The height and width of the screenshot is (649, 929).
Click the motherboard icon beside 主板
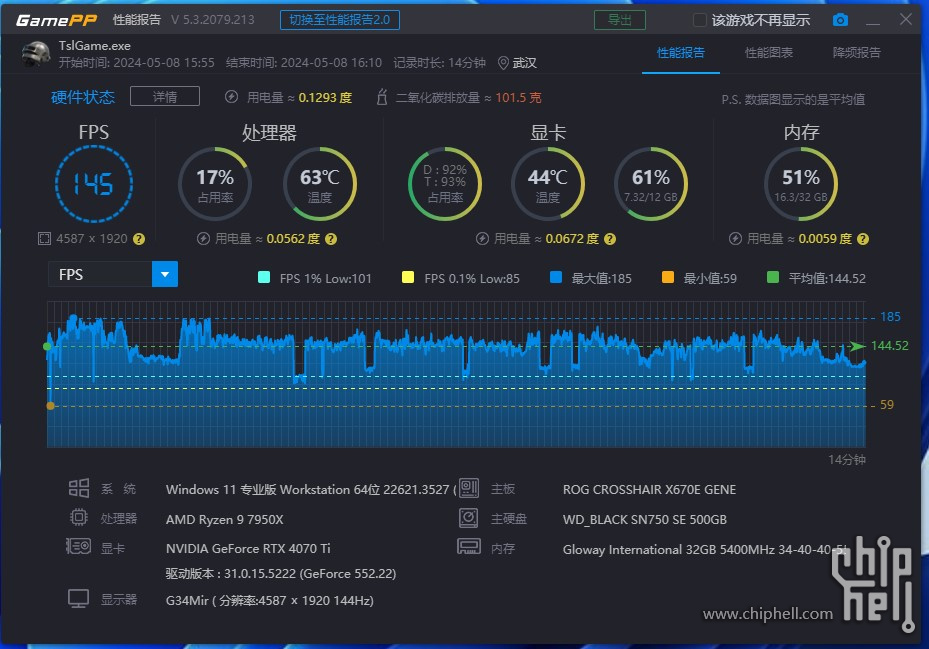click(469, 488)
